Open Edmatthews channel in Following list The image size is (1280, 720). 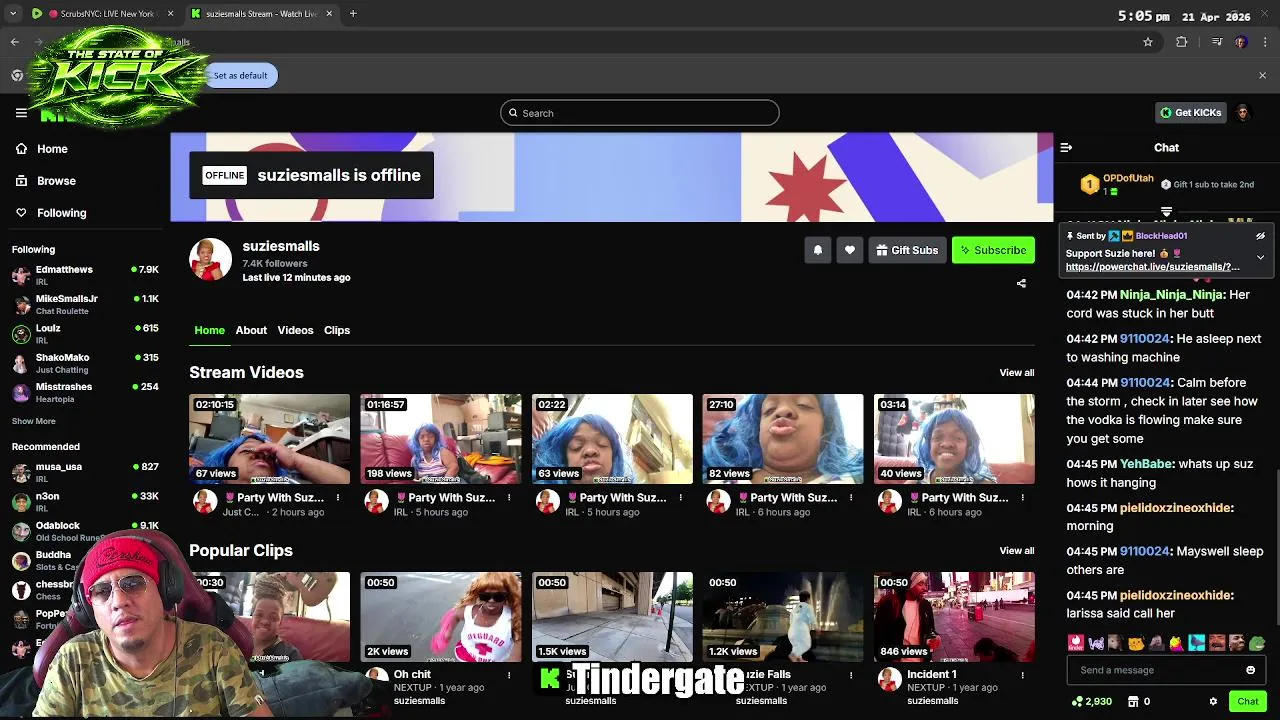pos(85,275)
